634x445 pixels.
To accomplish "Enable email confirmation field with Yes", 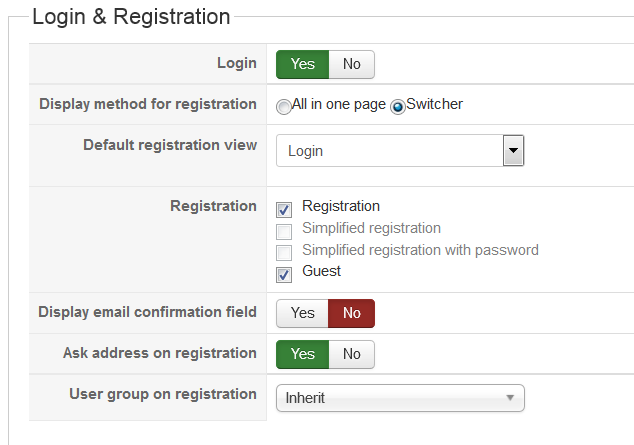I will 302,313.
